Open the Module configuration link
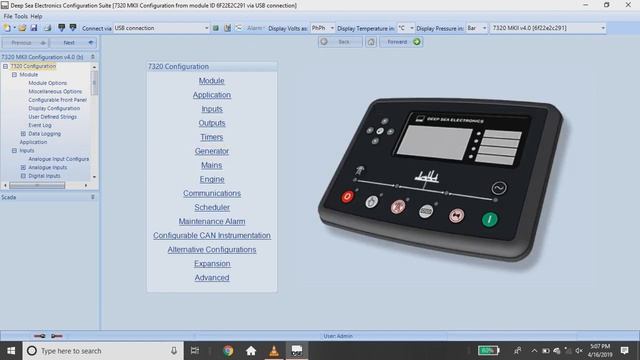Screen dimensions: 640x360 click(211, 81)
